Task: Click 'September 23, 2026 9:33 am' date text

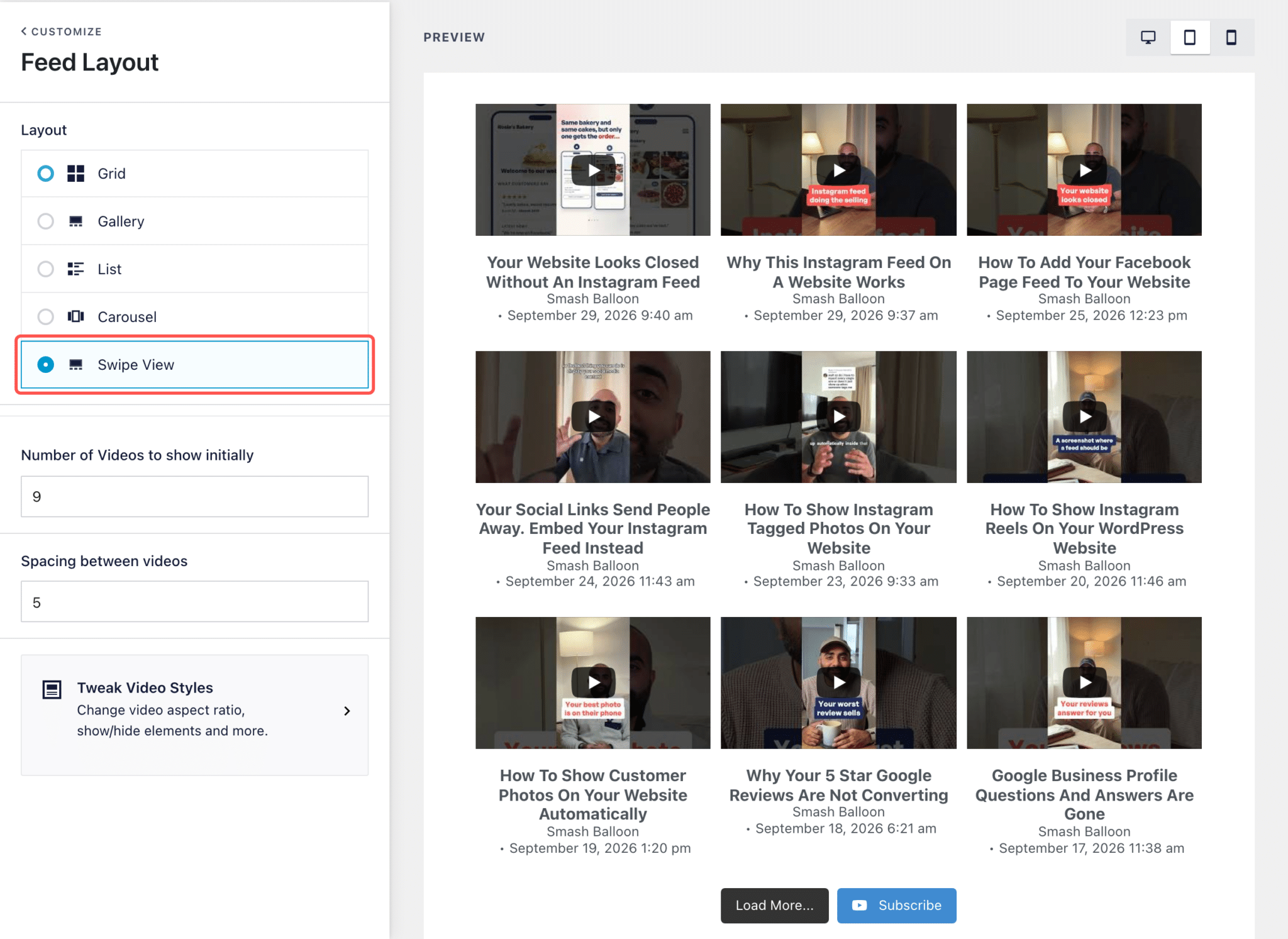Action: coord(845,581)
